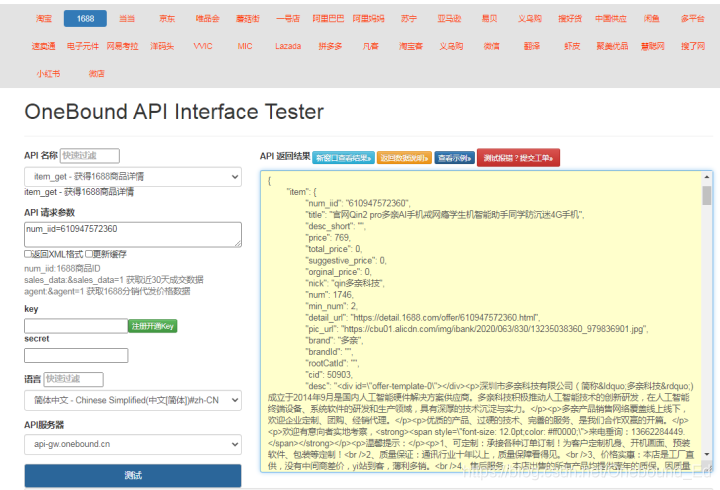Open the 洋码头 tab
The height and width of the screenshot is (490, 720).
162,46
